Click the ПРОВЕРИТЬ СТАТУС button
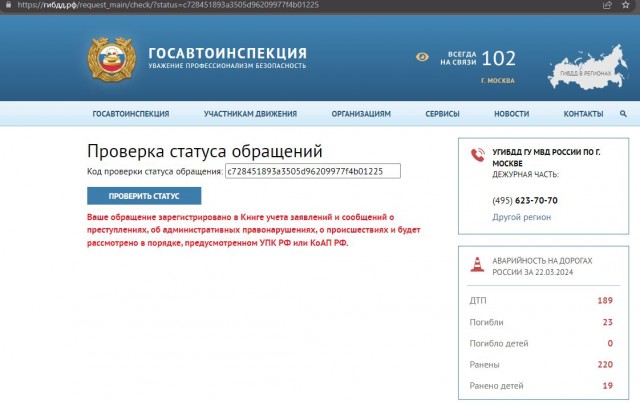640x403 pixels. click(x=144, y=196)
